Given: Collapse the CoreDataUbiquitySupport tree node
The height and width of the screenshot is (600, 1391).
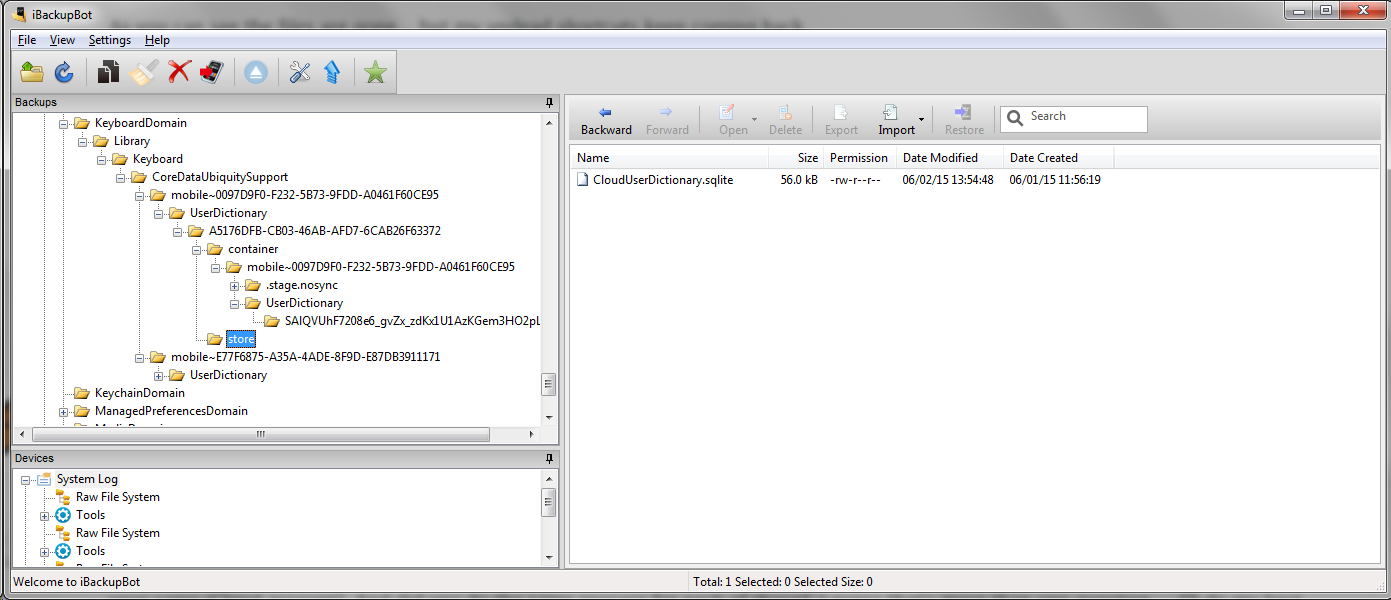Looking at the screenshot, I should click(121, 177).
